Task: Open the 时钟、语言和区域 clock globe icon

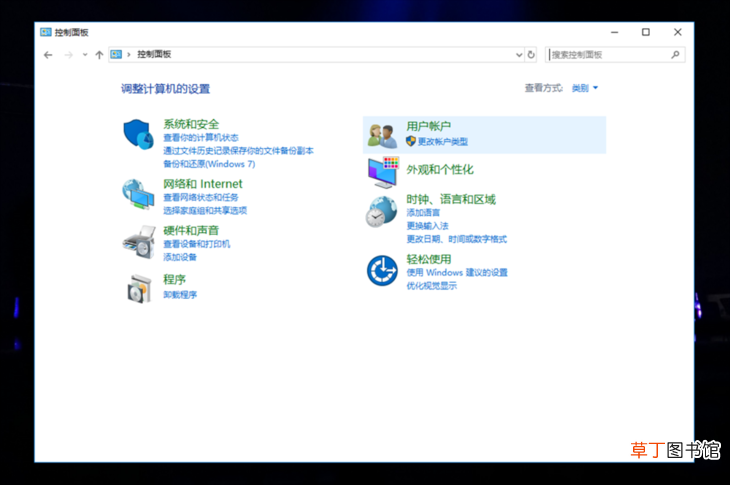Action: pos(381,212)
